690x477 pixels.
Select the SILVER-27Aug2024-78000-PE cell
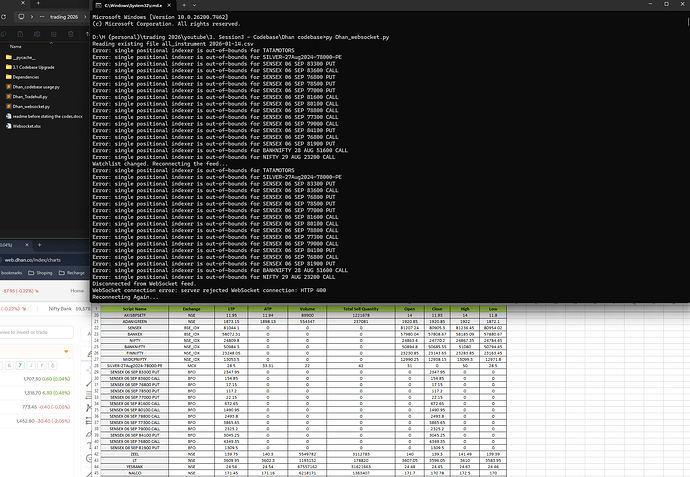coord(134,366)
